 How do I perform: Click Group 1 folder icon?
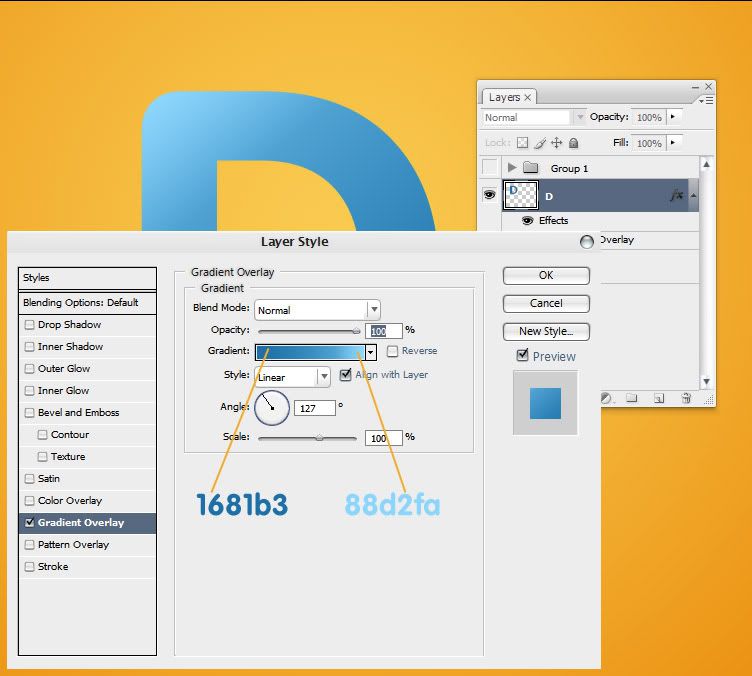point(530,168)
